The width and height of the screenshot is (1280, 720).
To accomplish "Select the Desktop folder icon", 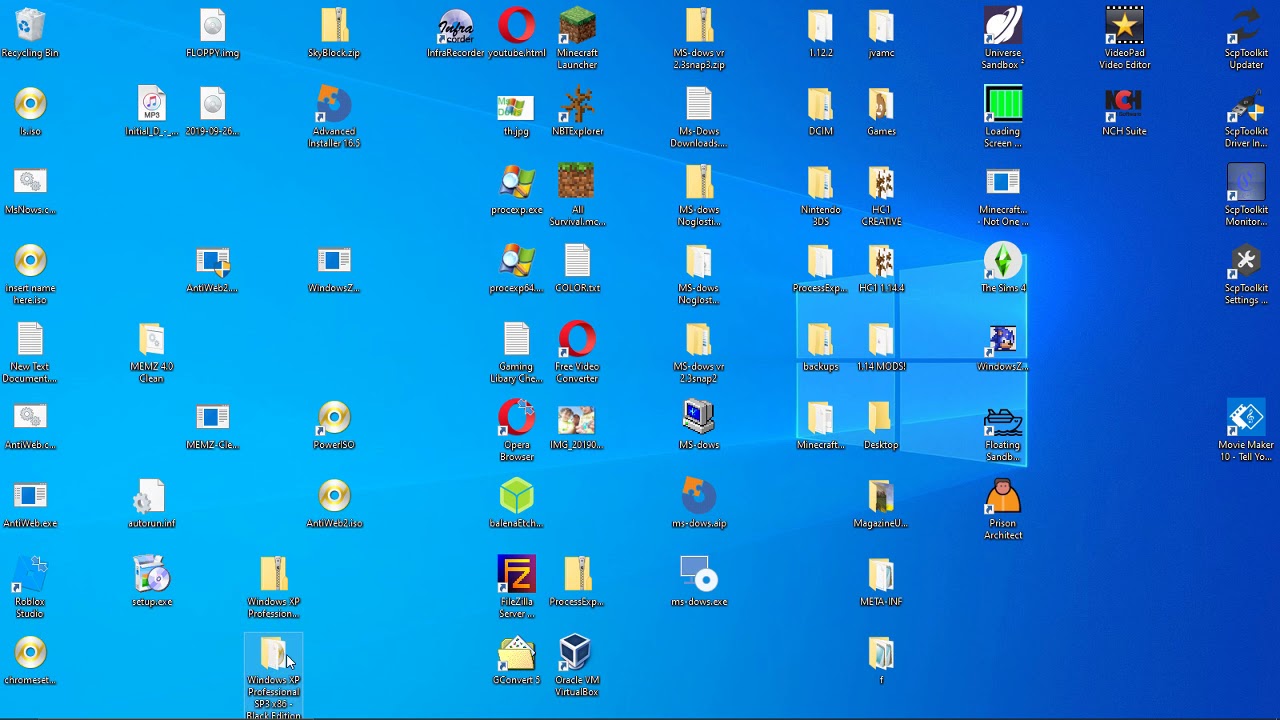I will pyautogui.click(x=881, y=418).
